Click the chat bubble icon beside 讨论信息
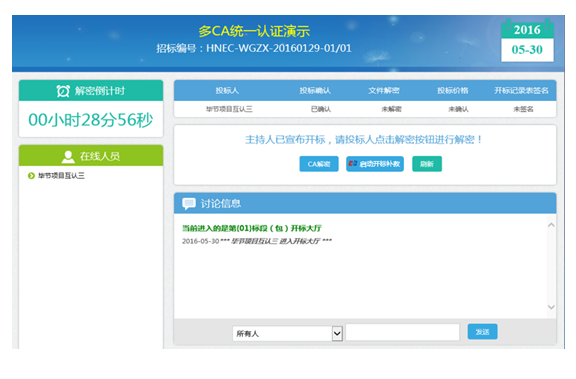Viewport: 576px width, 379px height. tap(189, 204)
